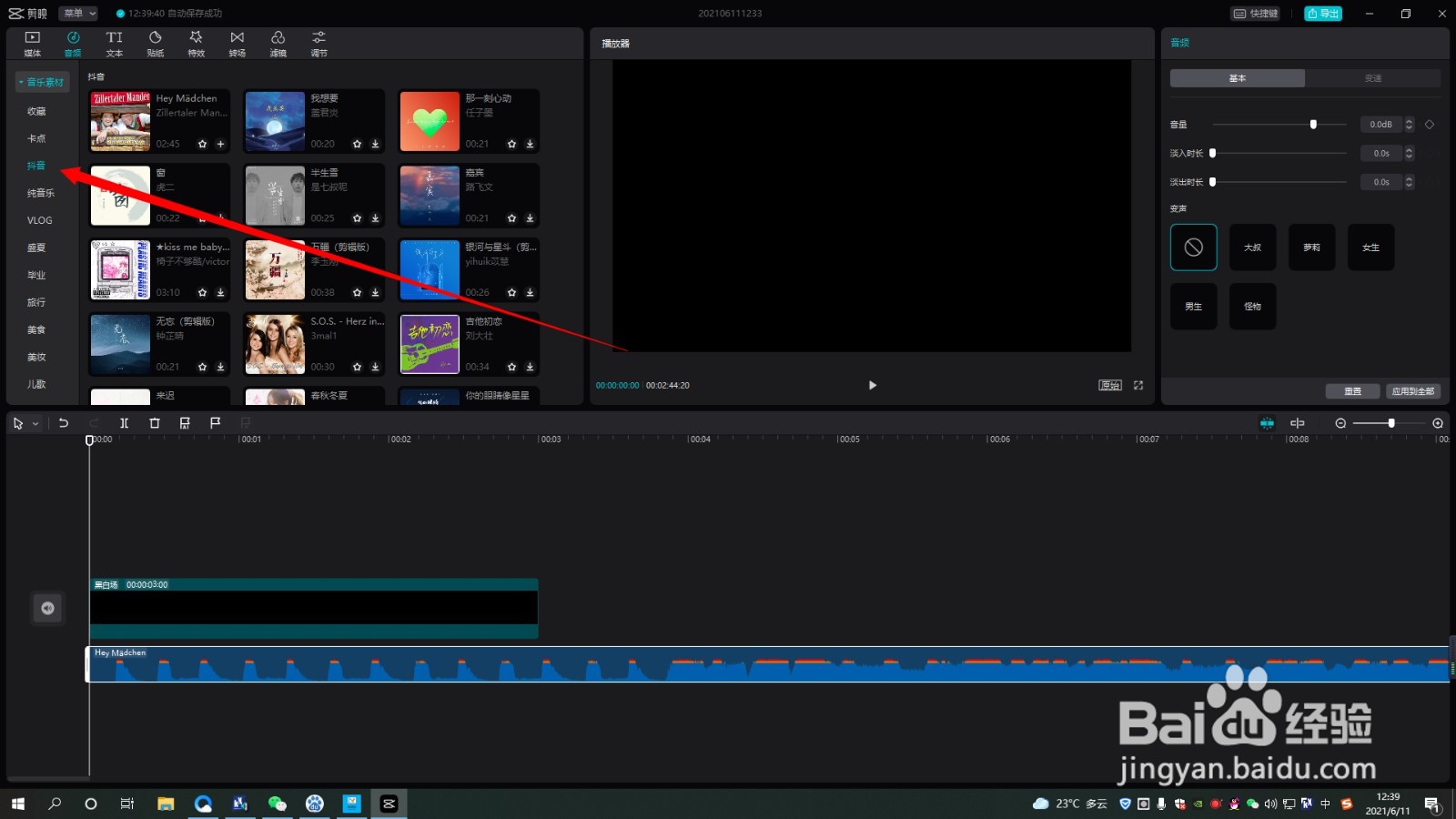Click the timeline zoom slider handle
1456x819 pixels.
pos(1391,423)
